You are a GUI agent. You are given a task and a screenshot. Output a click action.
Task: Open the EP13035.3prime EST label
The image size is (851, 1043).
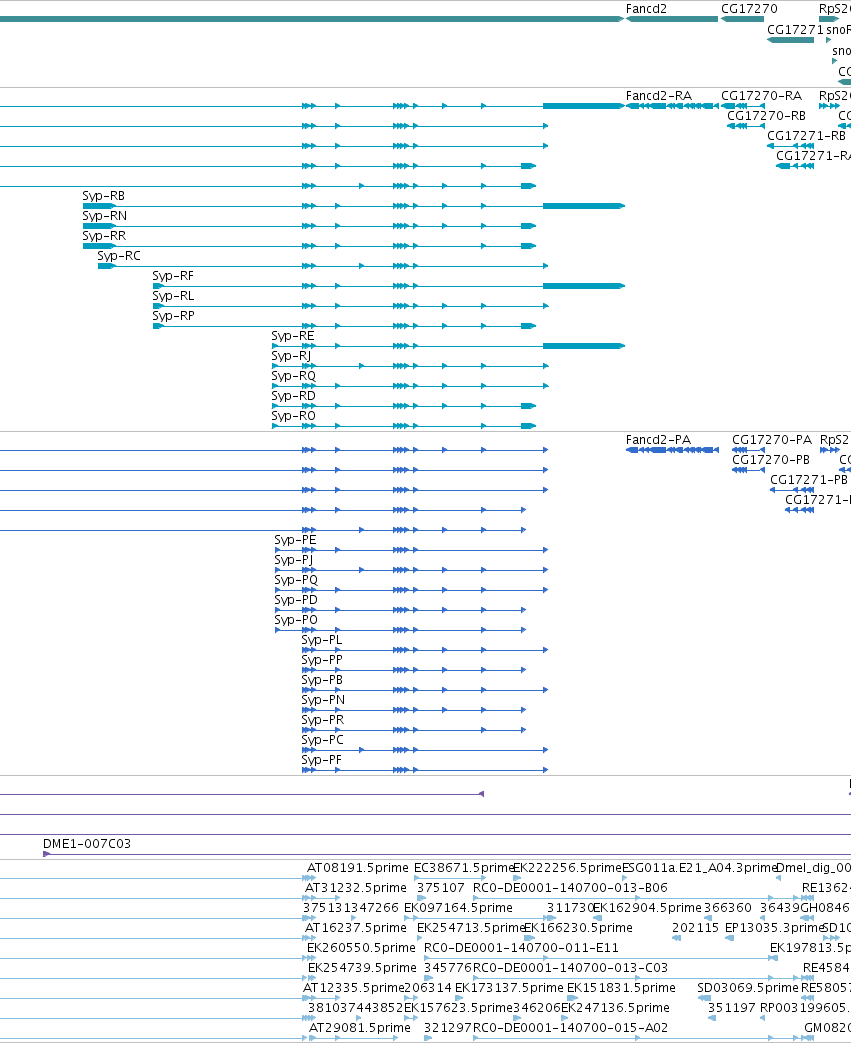774,927
